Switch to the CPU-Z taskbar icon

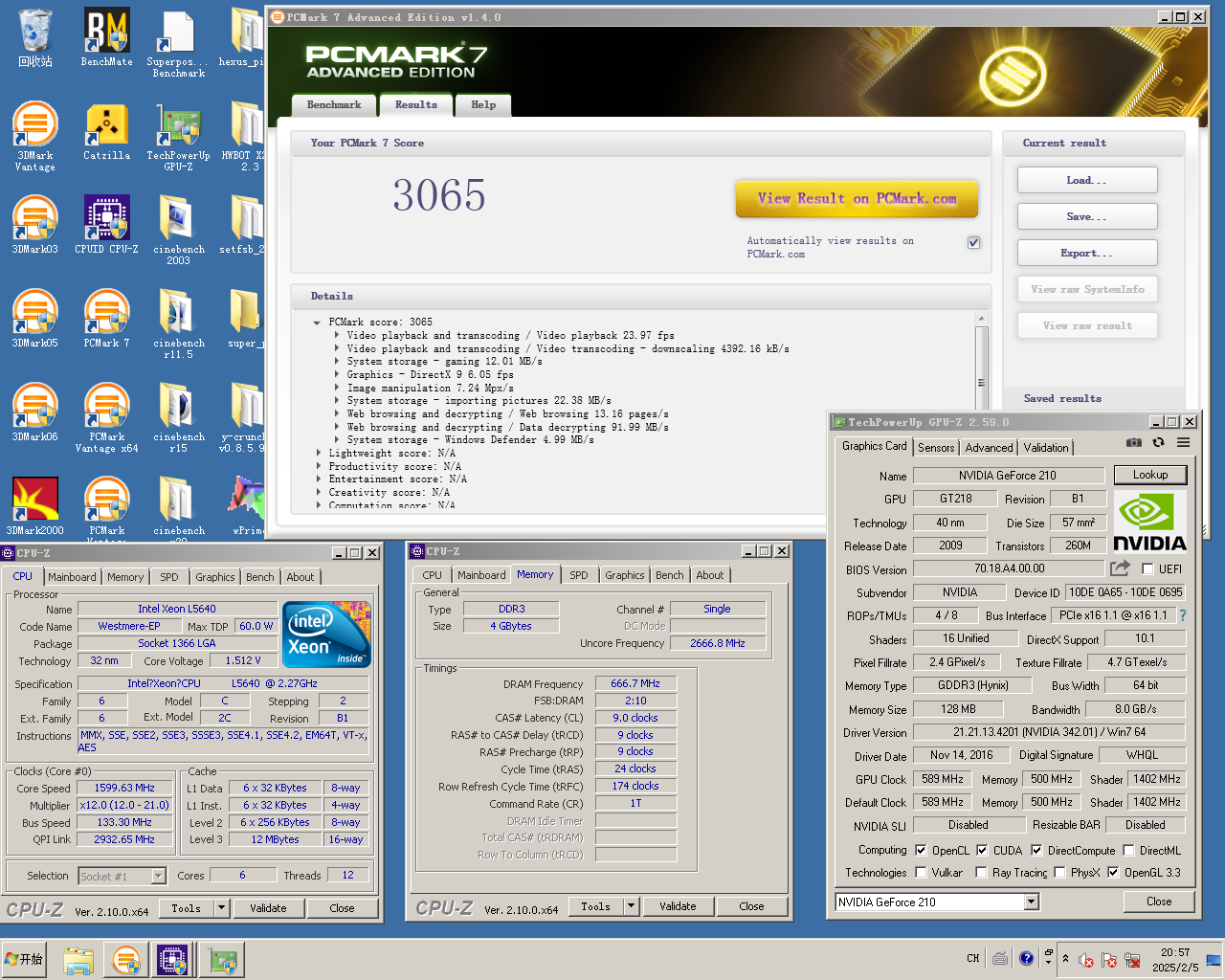pos(172,960)
